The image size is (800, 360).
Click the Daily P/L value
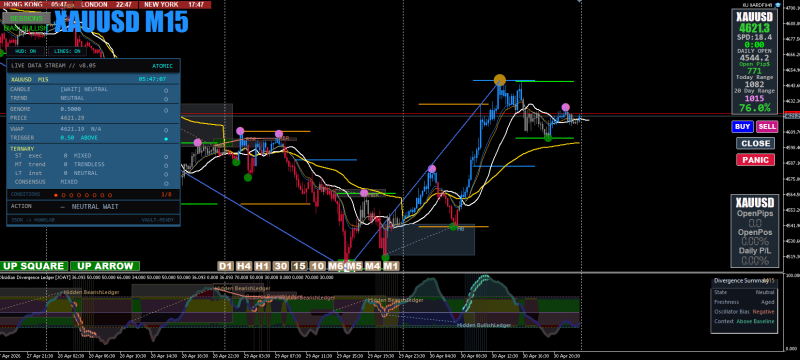(x=755, y=261)
